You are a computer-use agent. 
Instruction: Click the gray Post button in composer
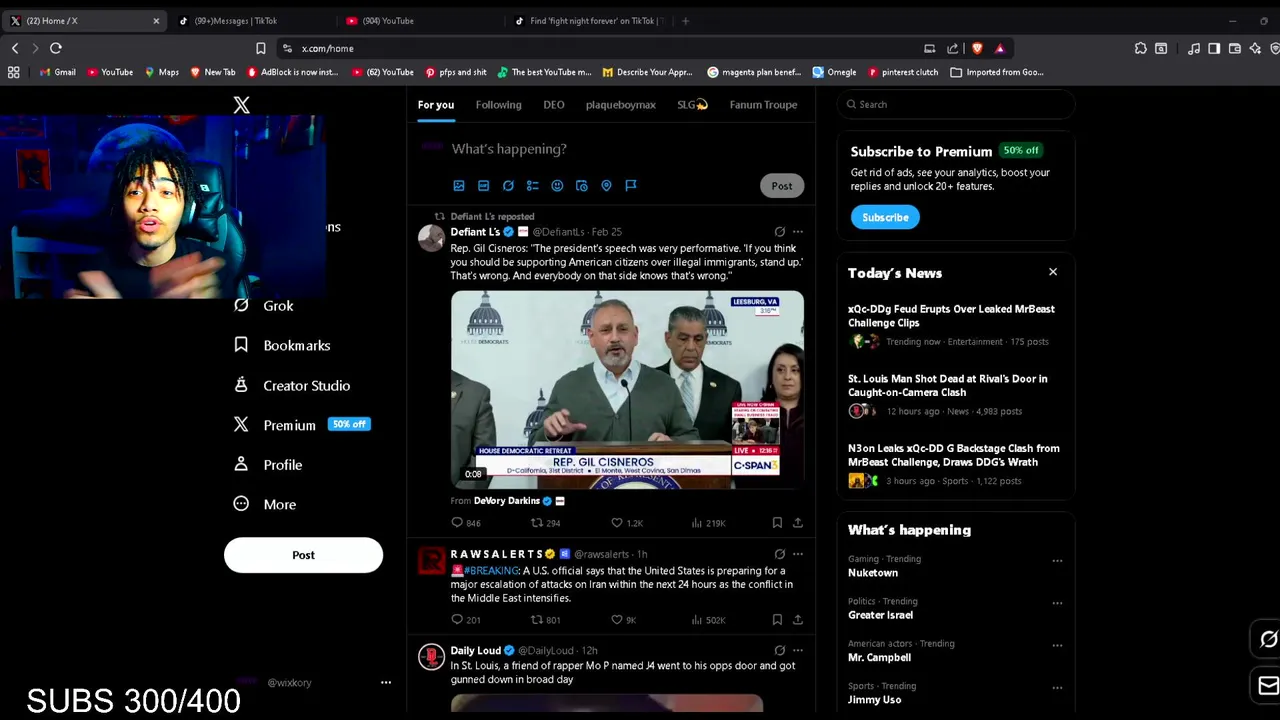tap(782, 186)
